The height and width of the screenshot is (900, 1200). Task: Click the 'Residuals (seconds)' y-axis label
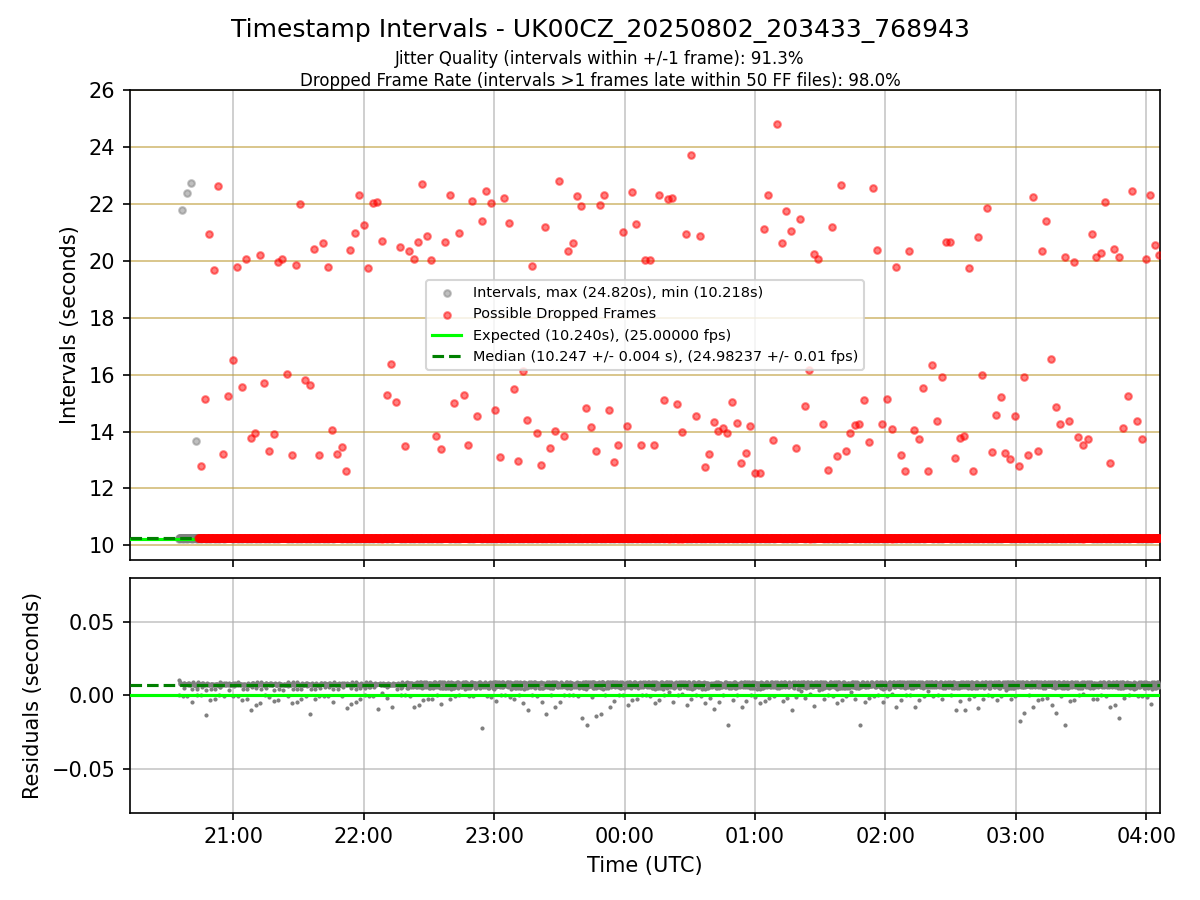point(32,696)
